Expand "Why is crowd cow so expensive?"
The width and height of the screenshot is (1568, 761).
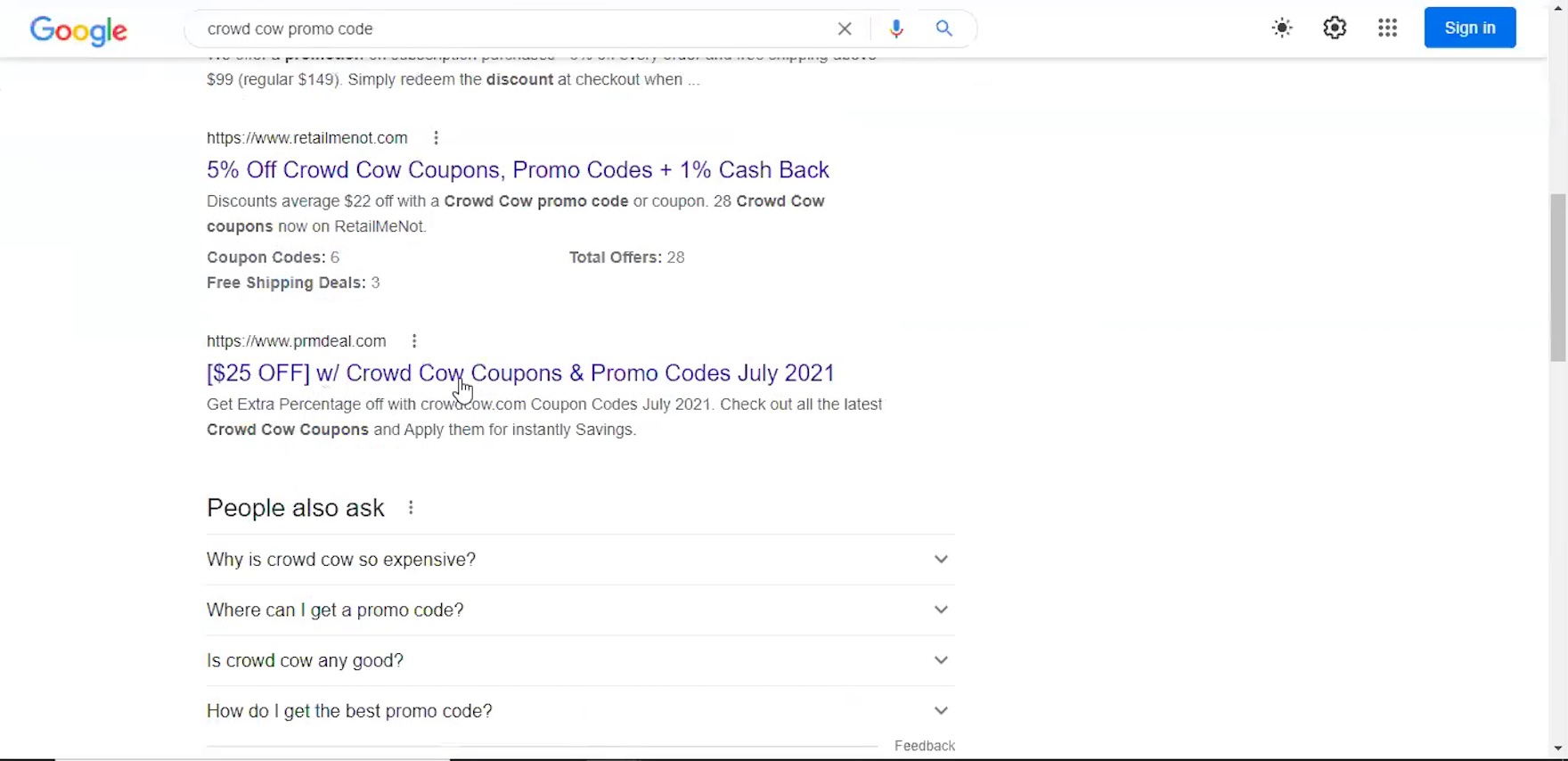pyautogui.click(x=580, y=560)
